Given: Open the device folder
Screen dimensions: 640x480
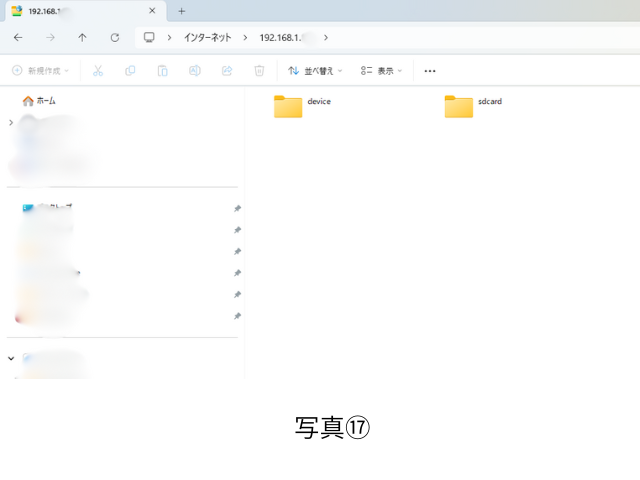Looking at the screenshot, I should pyautogui.click(x=288, y=106).
